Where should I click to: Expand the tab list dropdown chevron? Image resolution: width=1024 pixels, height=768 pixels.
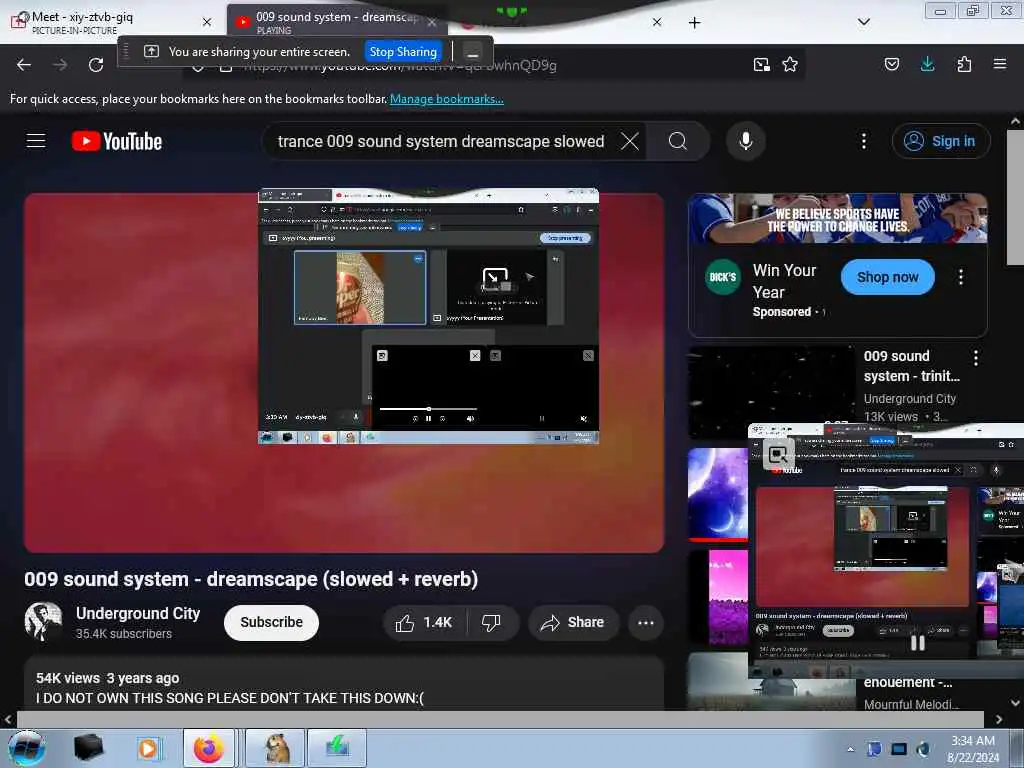864,22
